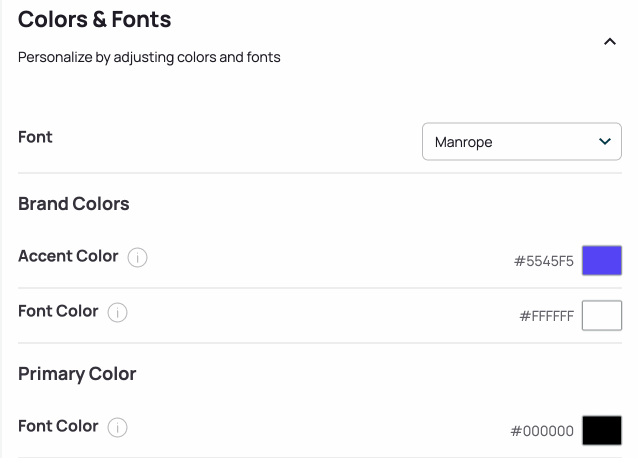Click the Accent Color label
Viewport: 638px width, 458px height.
pyautogui.click(x=68, y=256)
